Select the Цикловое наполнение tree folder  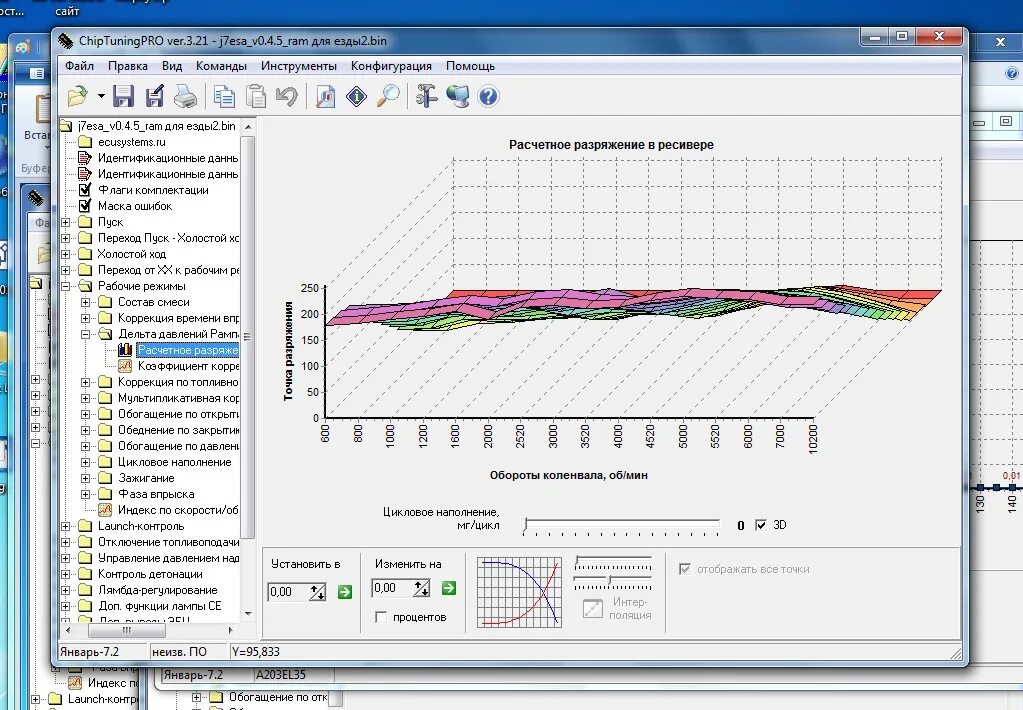(174, 462)
